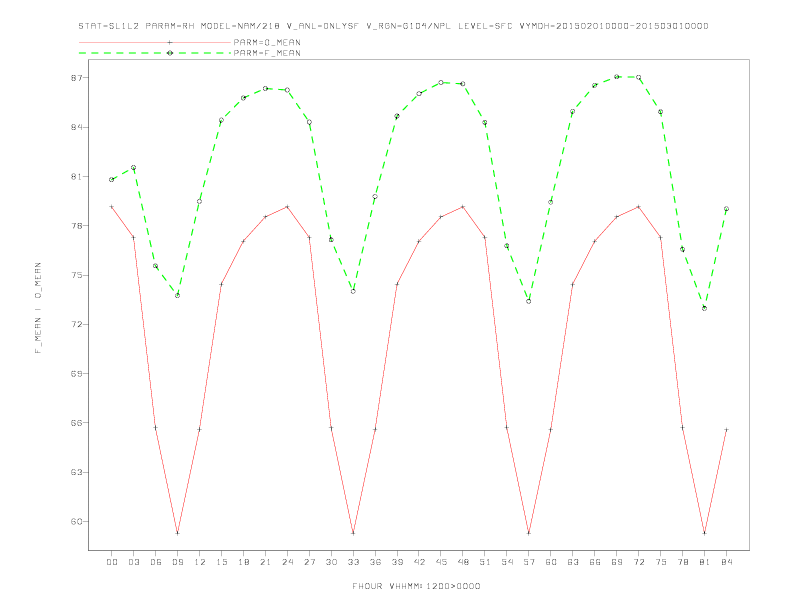Select the green F_MEAN point at hour 84
792x612 pixels.
tap(726, 209)
